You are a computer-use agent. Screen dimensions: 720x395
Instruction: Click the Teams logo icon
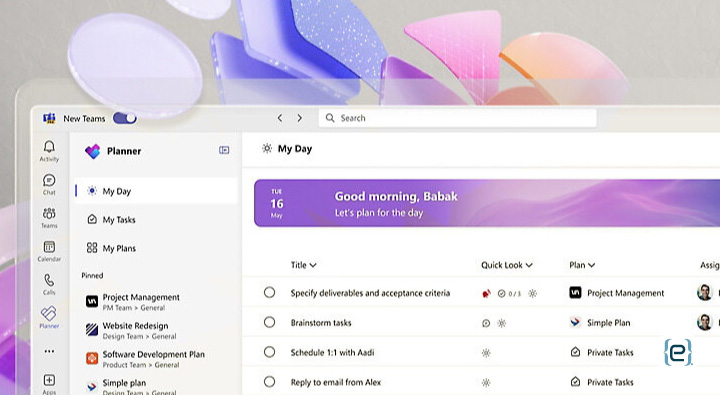tap(49, 118)
